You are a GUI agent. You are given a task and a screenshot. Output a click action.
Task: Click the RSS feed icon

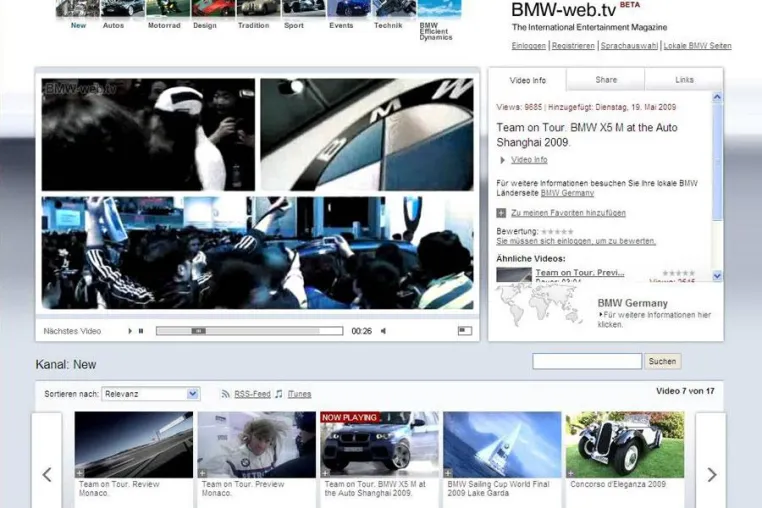pyautogui.click(x=225, y=394)
